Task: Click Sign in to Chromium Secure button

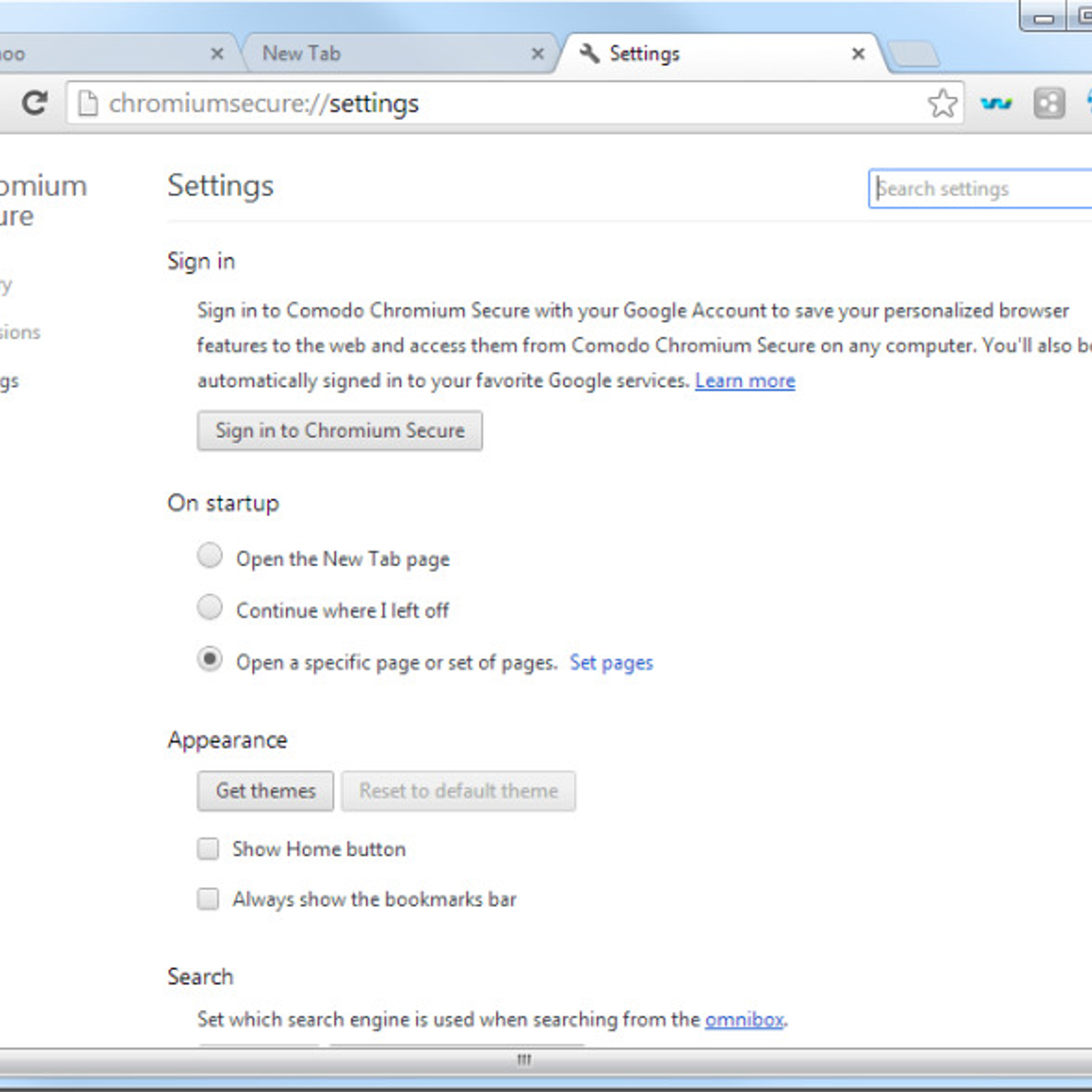Action: point(340,431)
